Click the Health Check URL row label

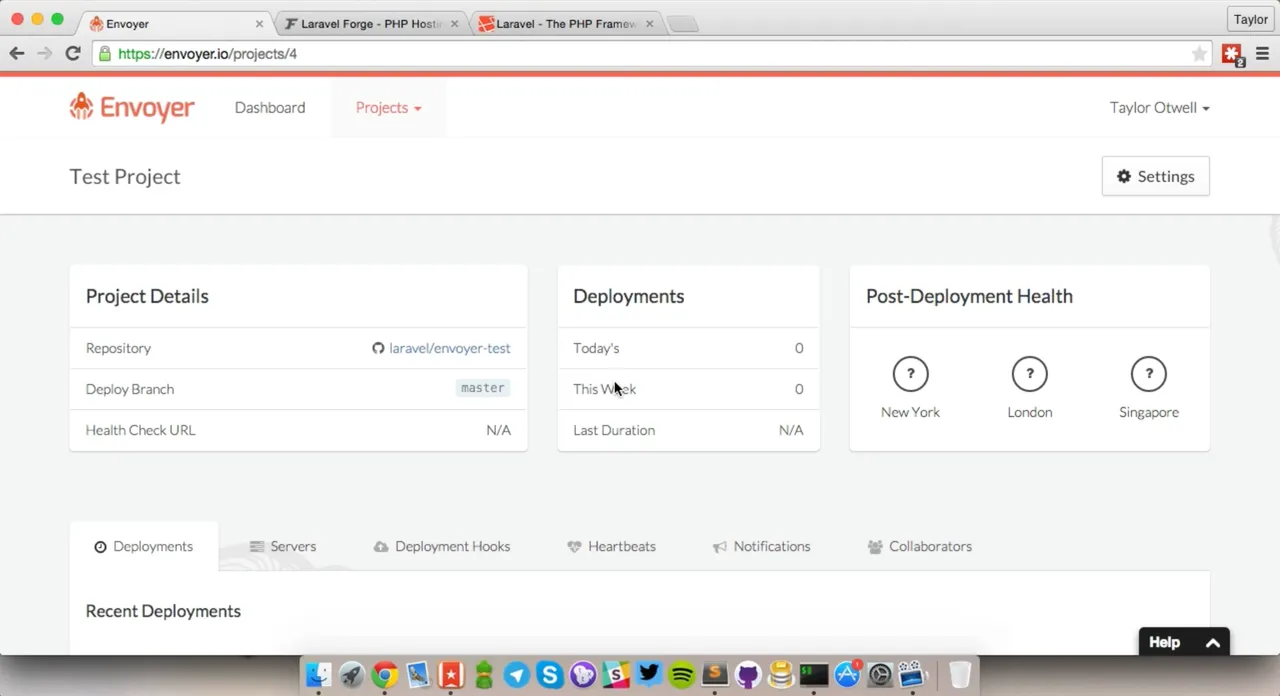pyautogui.click(x=141, y=430)
